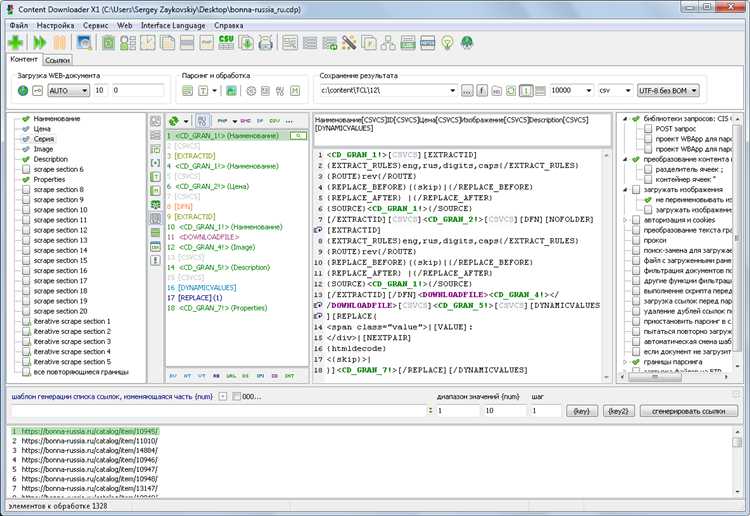Click the CSV export toolbar icon
This screenshot has height=516, width=750.
tap(226, 43)
